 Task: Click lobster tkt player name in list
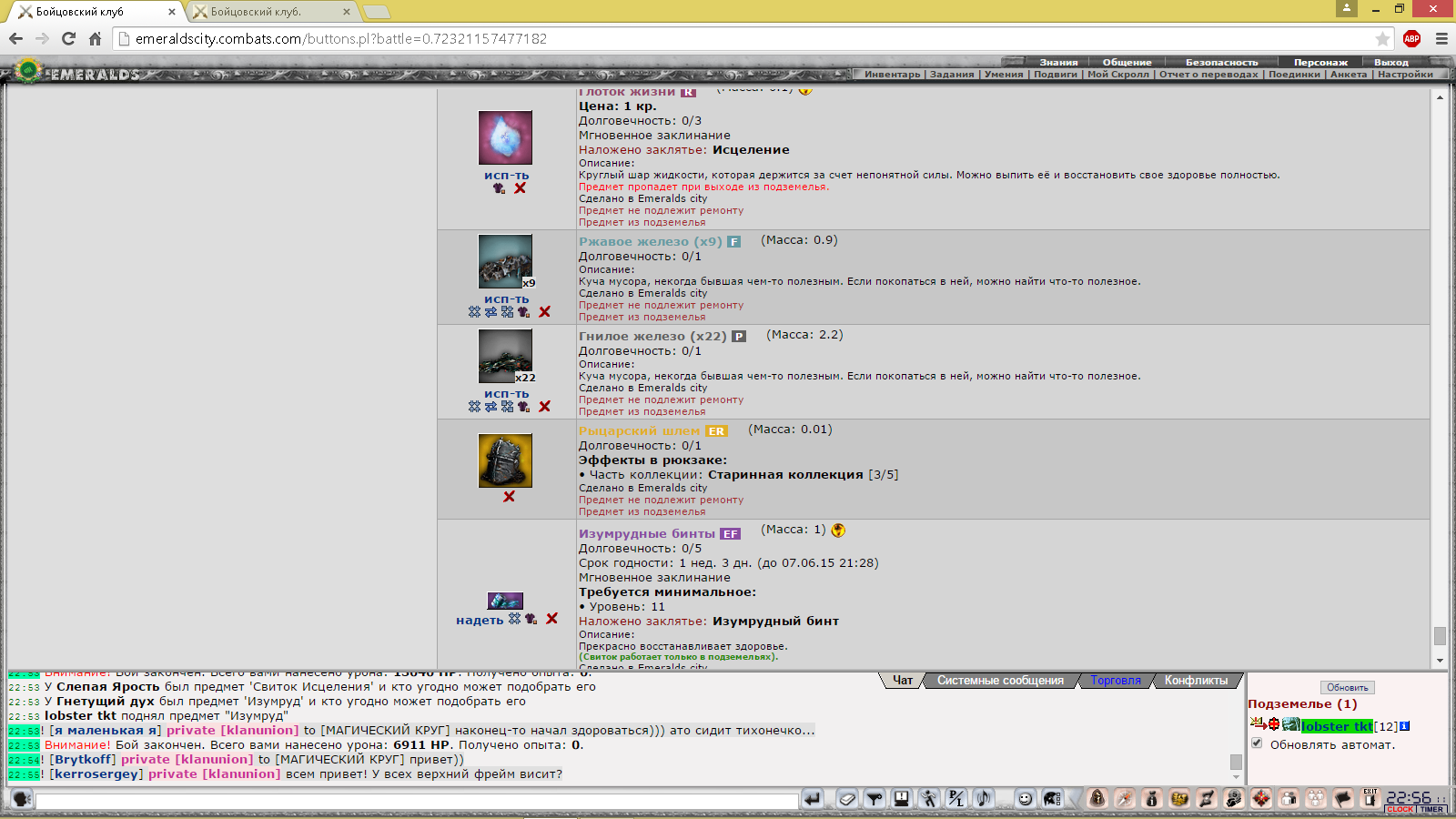1337,726
